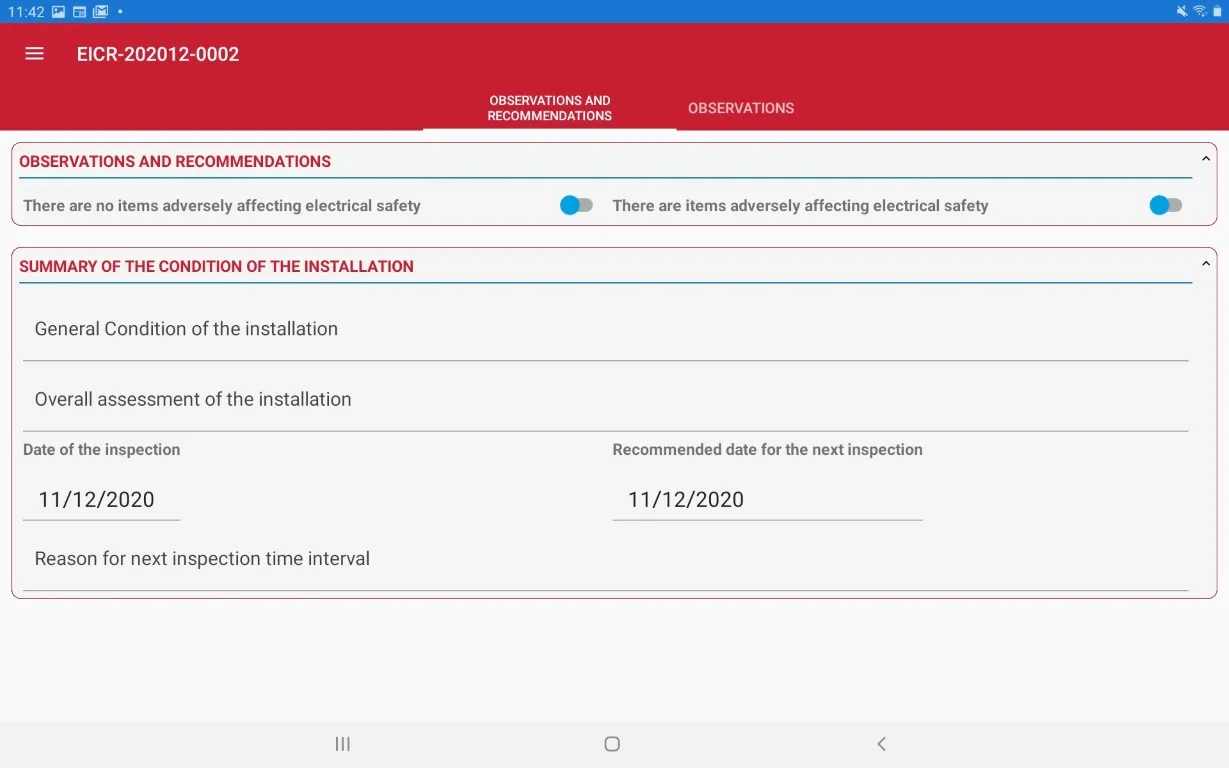
Task: Switch to the Observations tab
Action: pyautogui.click(x=741, y=108)
